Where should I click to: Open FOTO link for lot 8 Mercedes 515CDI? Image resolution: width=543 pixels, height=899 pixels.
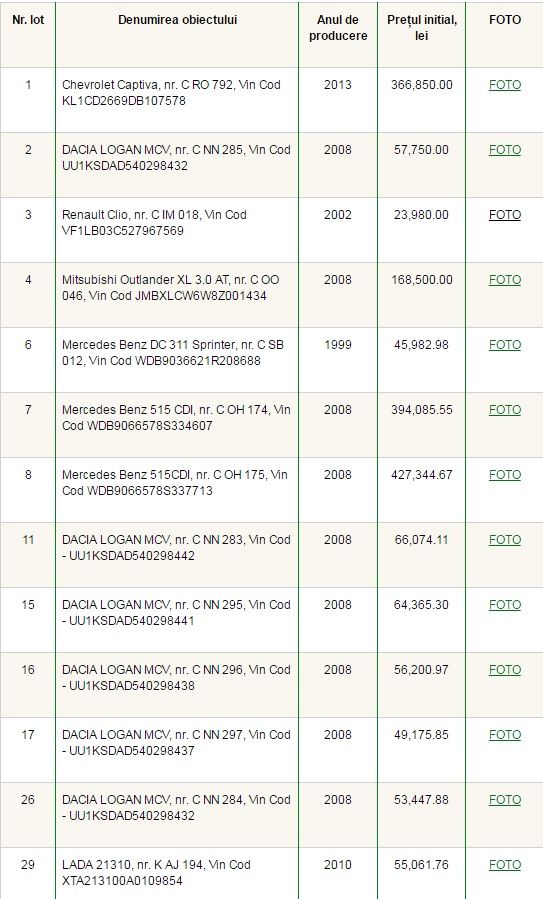505,475
